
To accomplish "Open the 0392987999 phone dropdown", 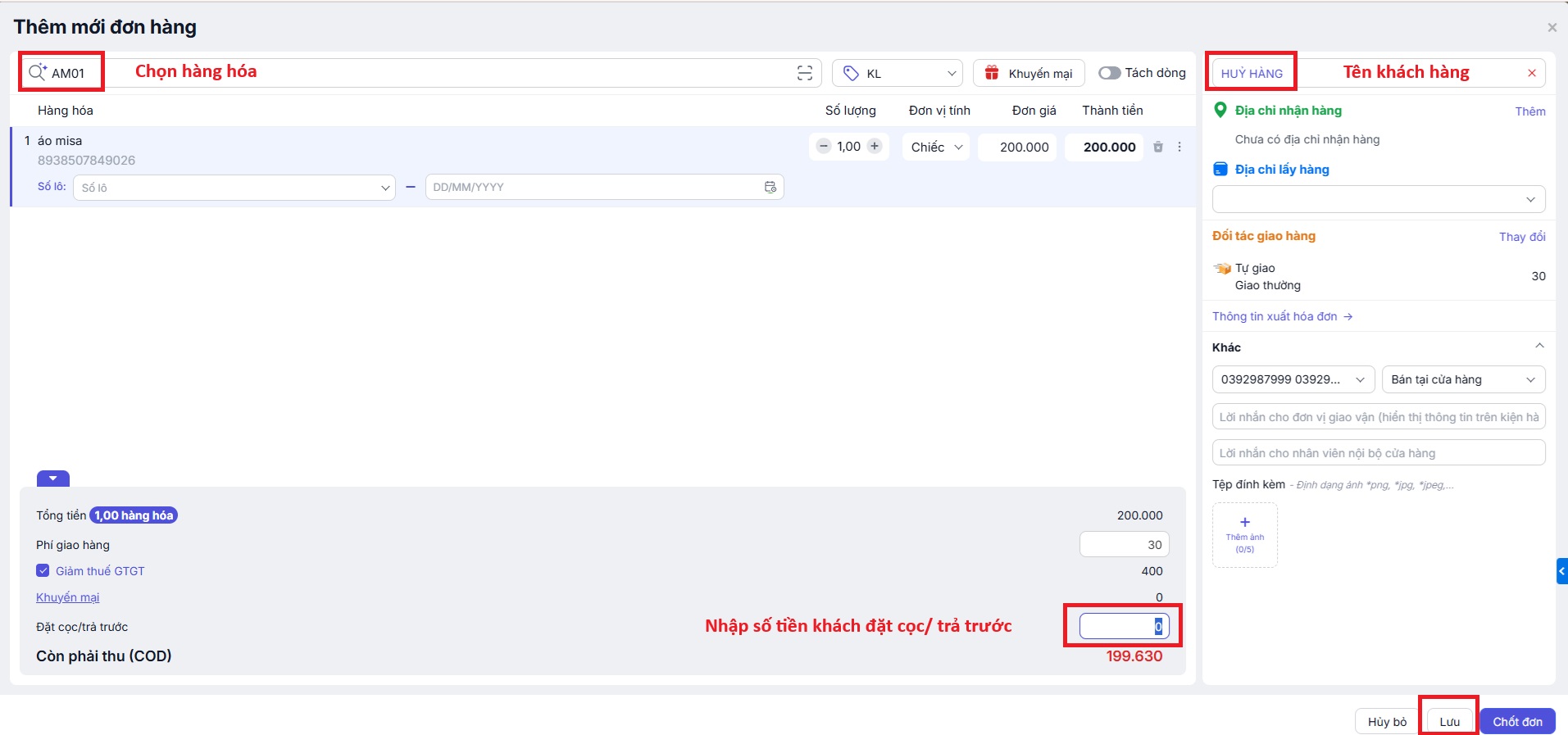I will pos(1293,379).
